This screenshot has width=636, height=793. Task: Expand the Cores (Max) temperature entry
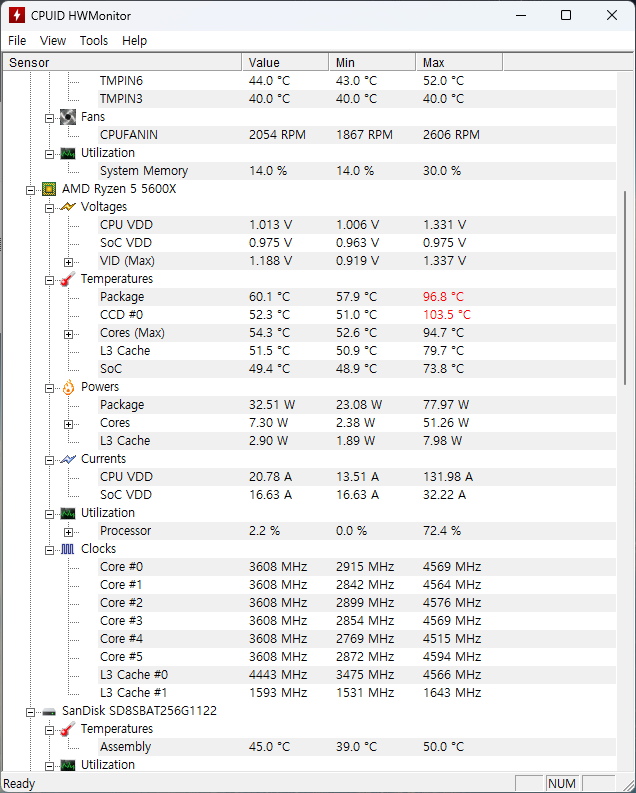tap(69, 333)
